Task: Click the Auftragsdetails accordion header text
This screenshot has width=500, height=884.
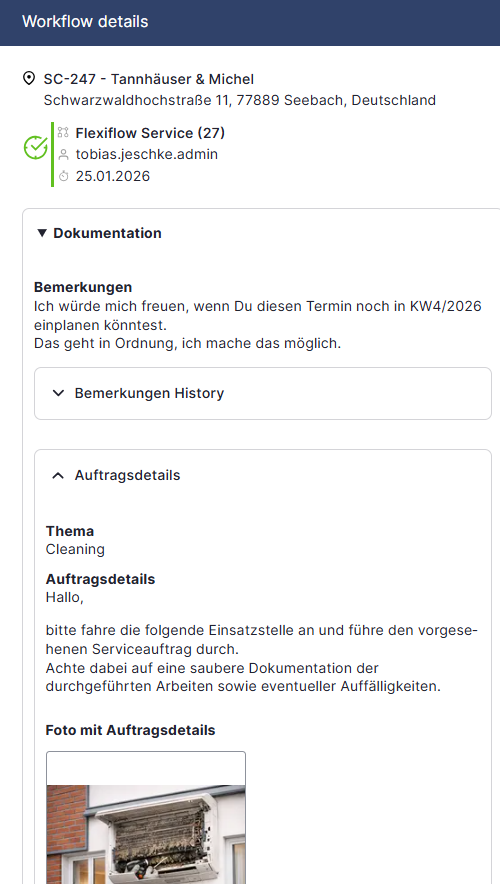Action: 127,475
